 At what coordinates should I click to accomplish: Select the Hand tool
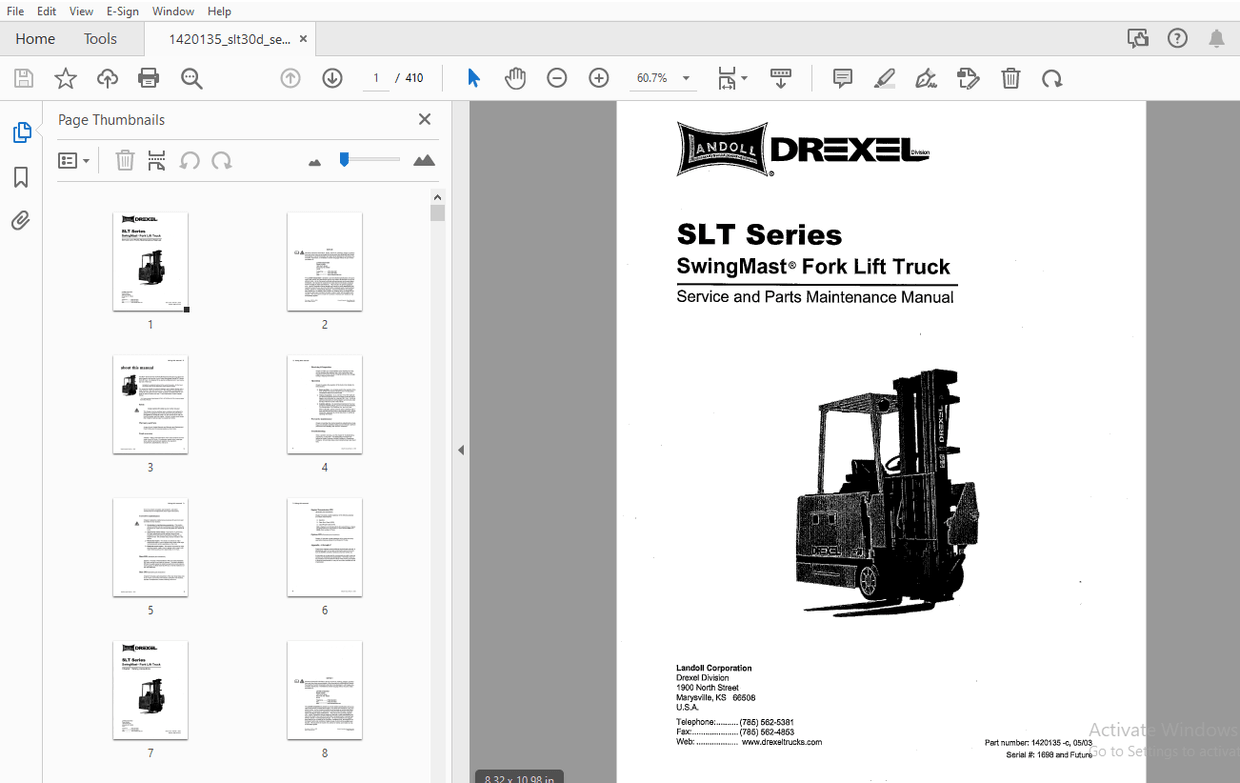pos(515,78)
